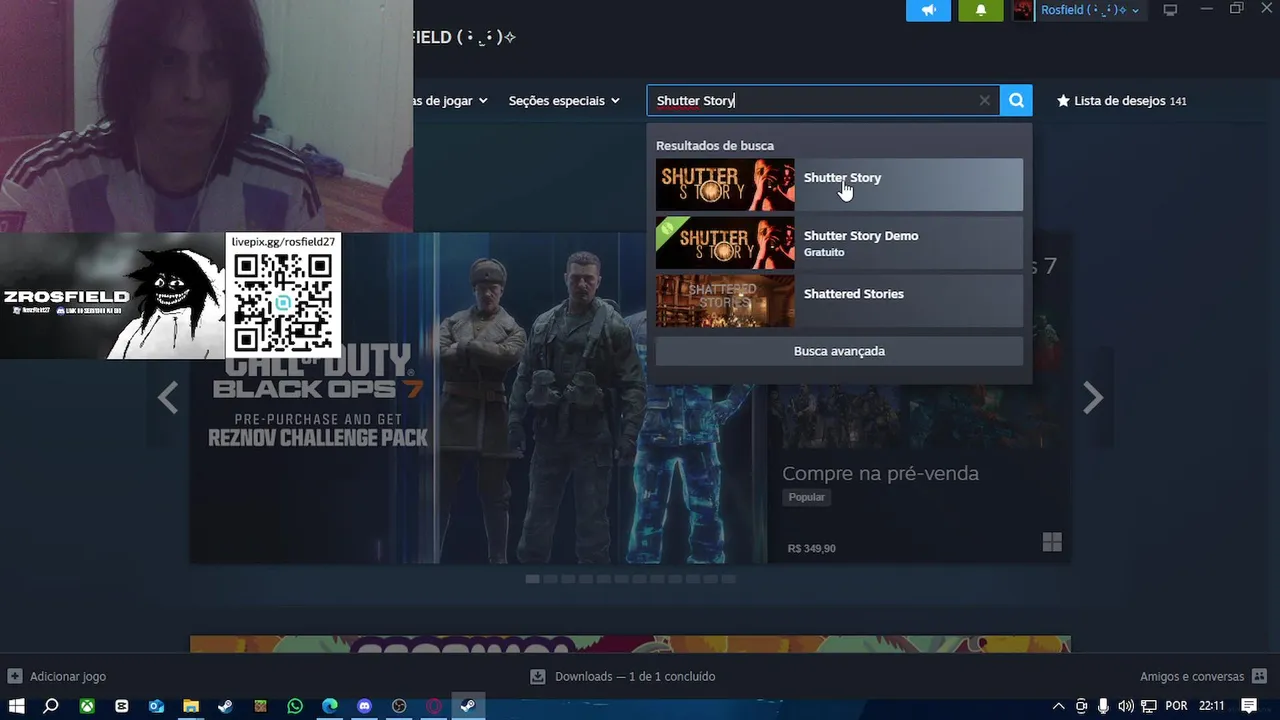
Task: Open Minecraft from the taskbar
Action: coord(260,706)
